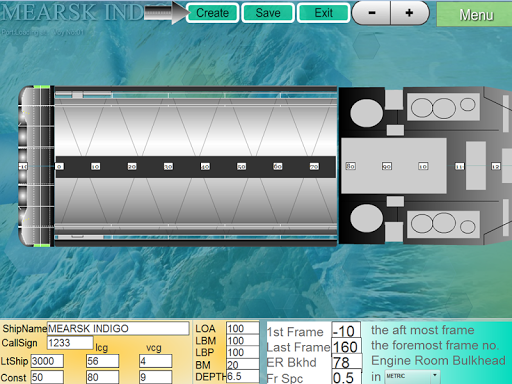Edit the ShipName field

click(x=118, y=328)
